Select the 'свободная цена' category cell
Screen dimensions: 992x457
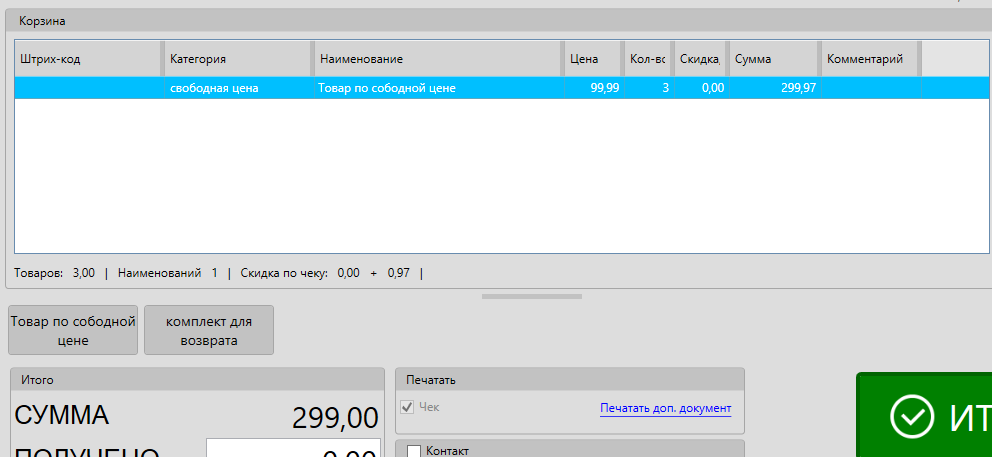(238, 88)
